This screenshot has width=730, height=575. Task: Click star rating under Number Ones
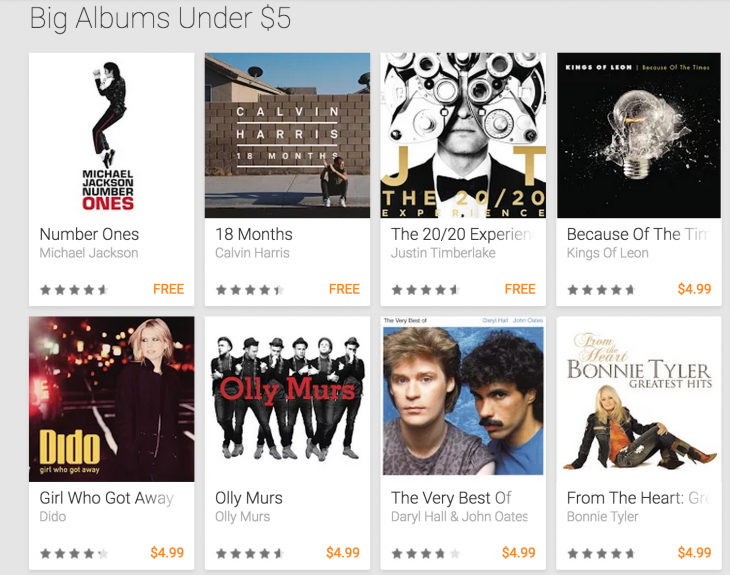pos(74,290)
